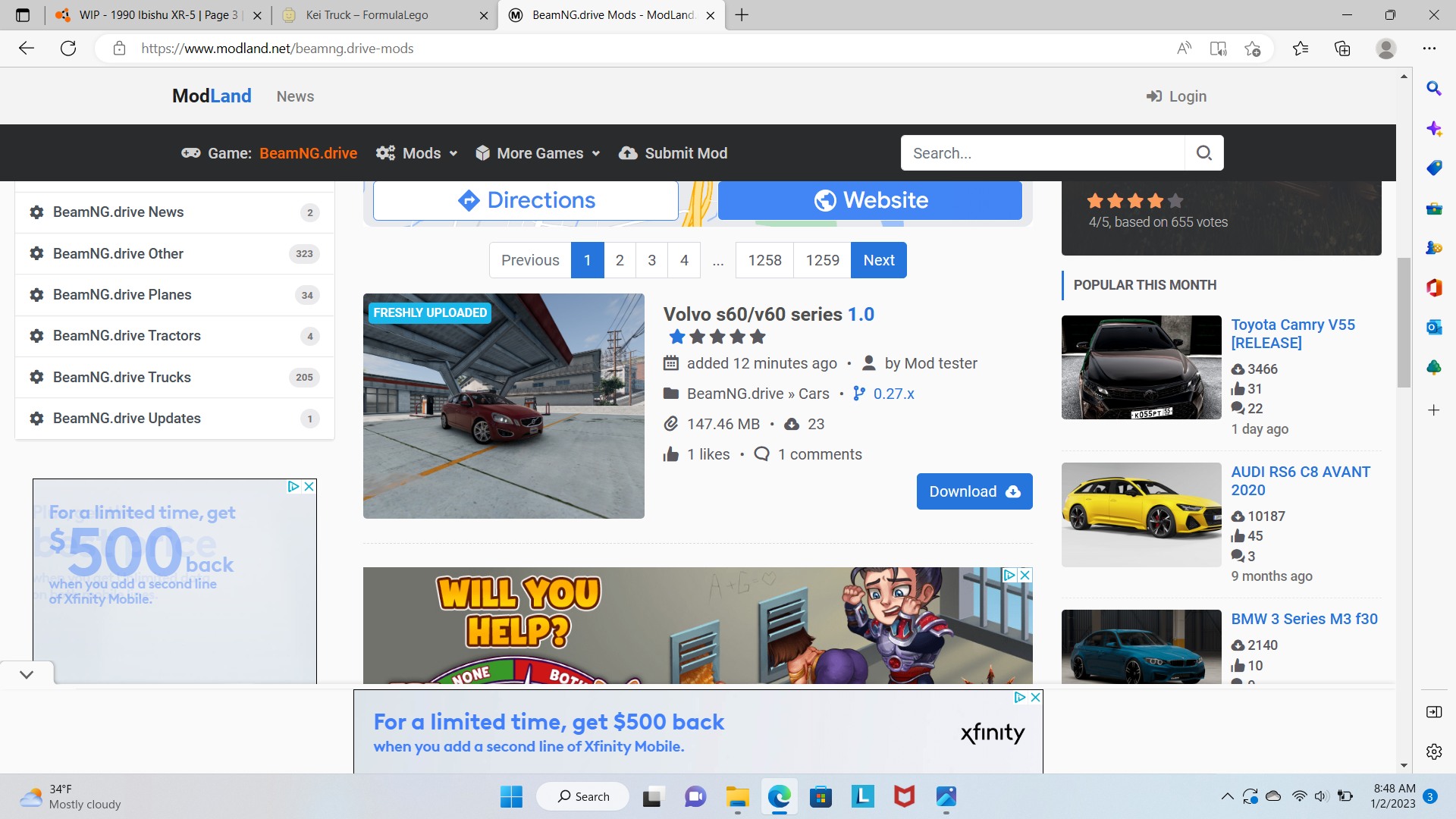Expand the More Games dropdown
Viewport: 1456px width, 819px height.
(x=538, y=153)
